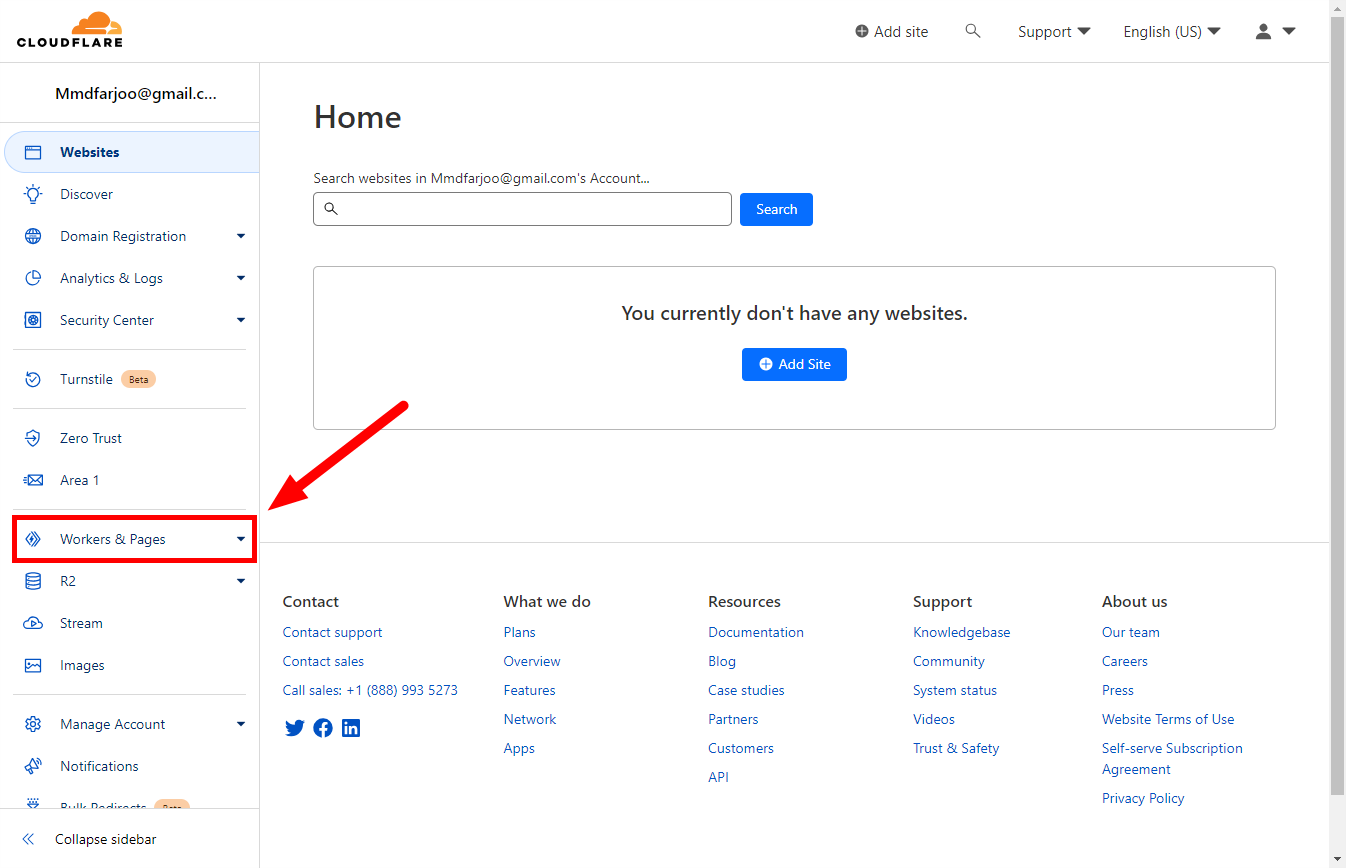1346x868 pixels.
Task: Click the Notifications megaphone icon
Action: click(33, 766)
